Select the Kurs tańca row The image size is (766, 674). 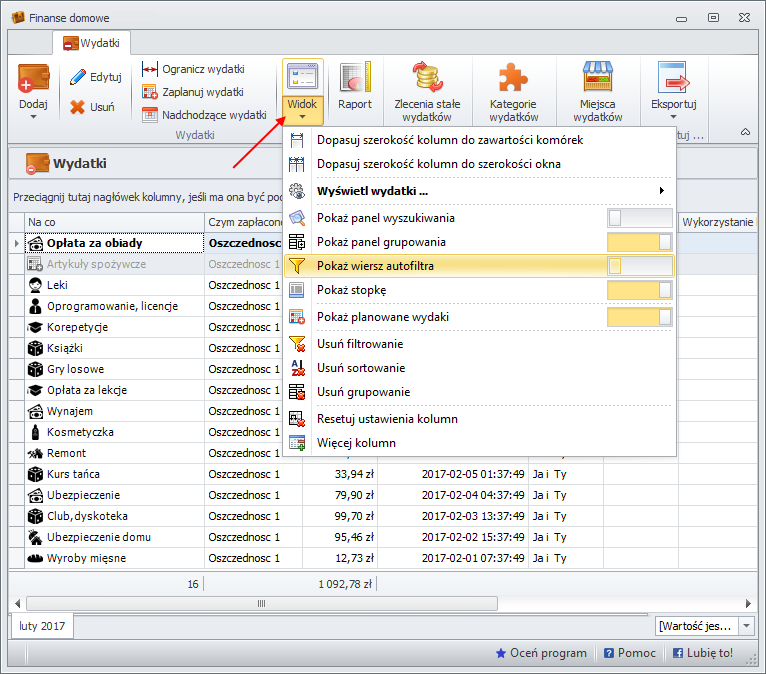(x=73, y=474)
